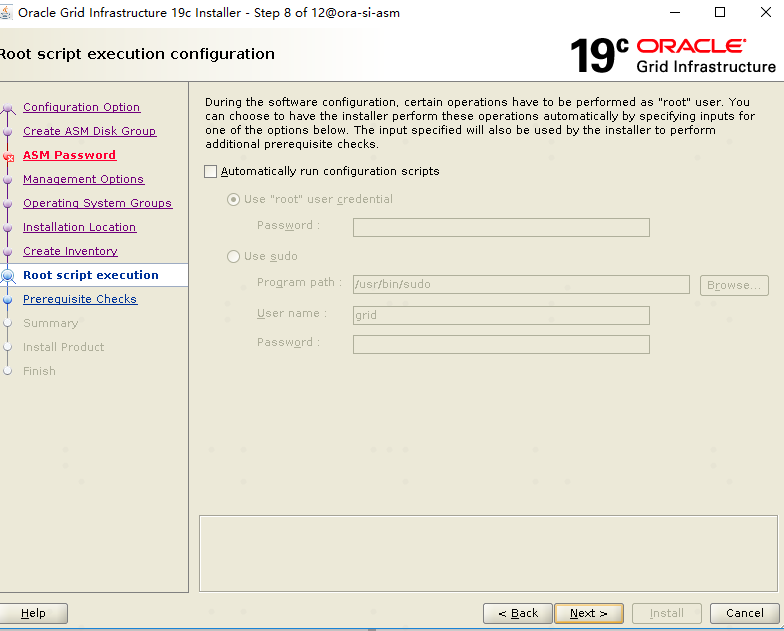This screenshot has width=784, height=631.
Task: Click the root credential Password field
Action: (501, 228)
